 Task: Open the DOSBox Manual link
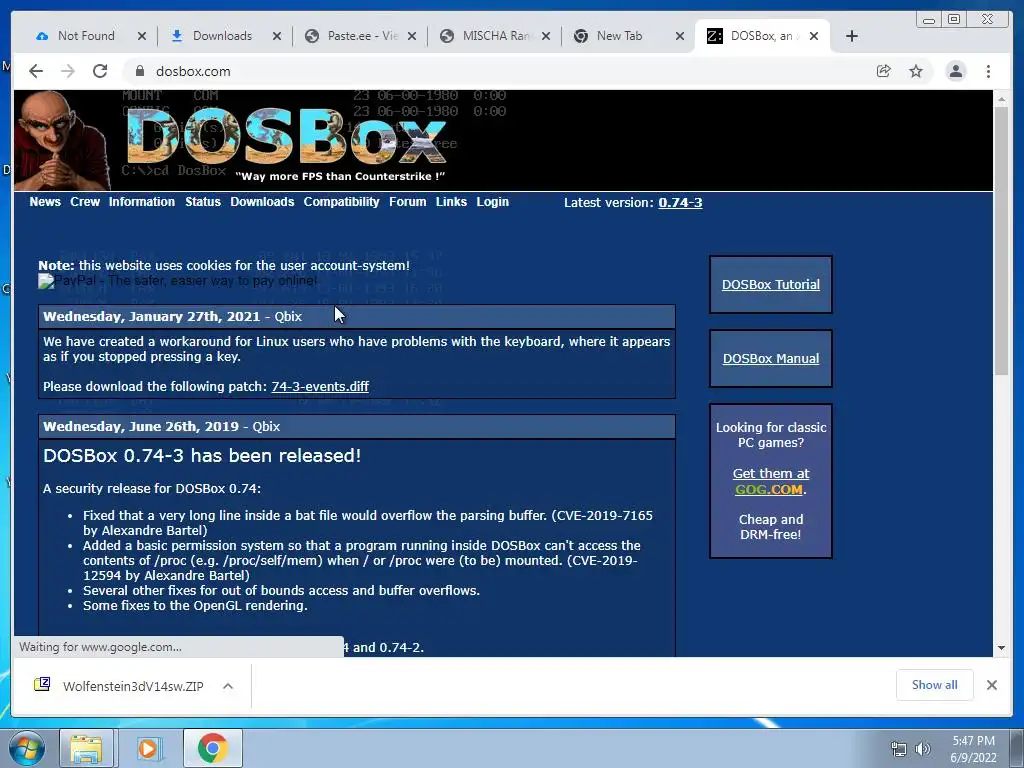click(x=771, y=359)
